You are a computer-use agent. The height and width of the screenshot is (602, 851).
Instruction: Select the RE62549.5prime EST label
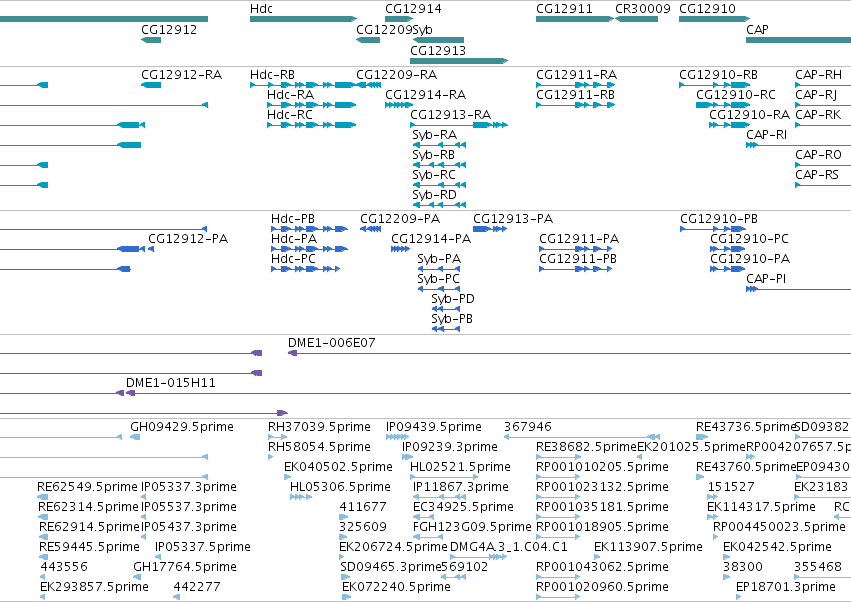click(87, 487)
